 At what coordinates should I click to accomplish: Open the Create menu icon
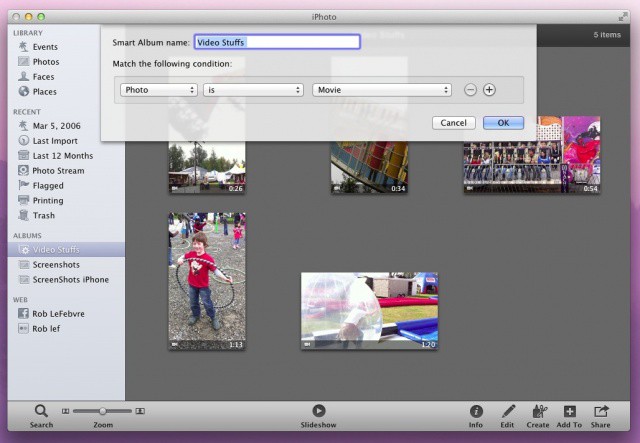click(x=539, y=411)
